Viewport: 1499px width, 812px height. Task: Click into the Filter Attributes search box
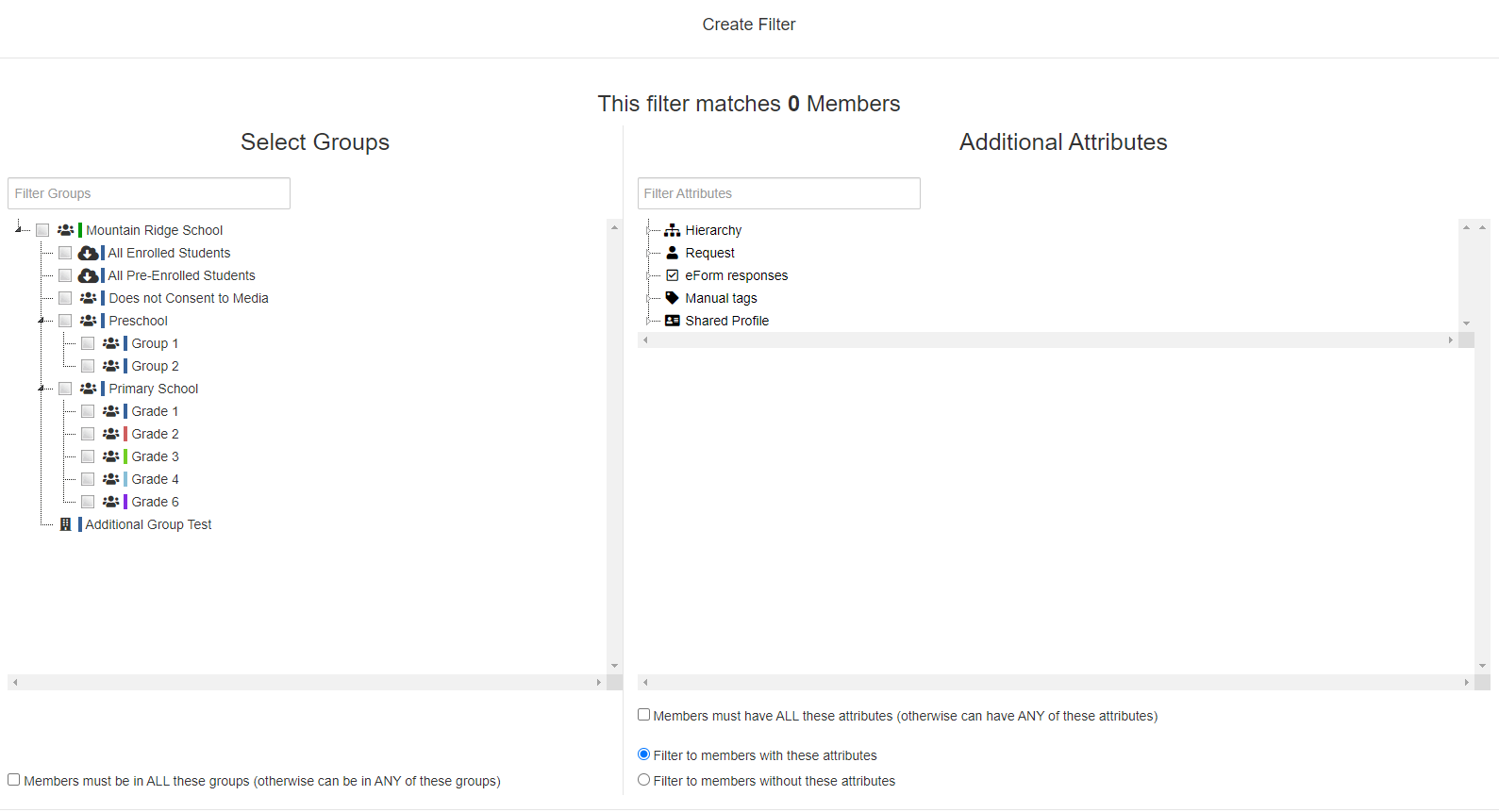click(778, 193)
